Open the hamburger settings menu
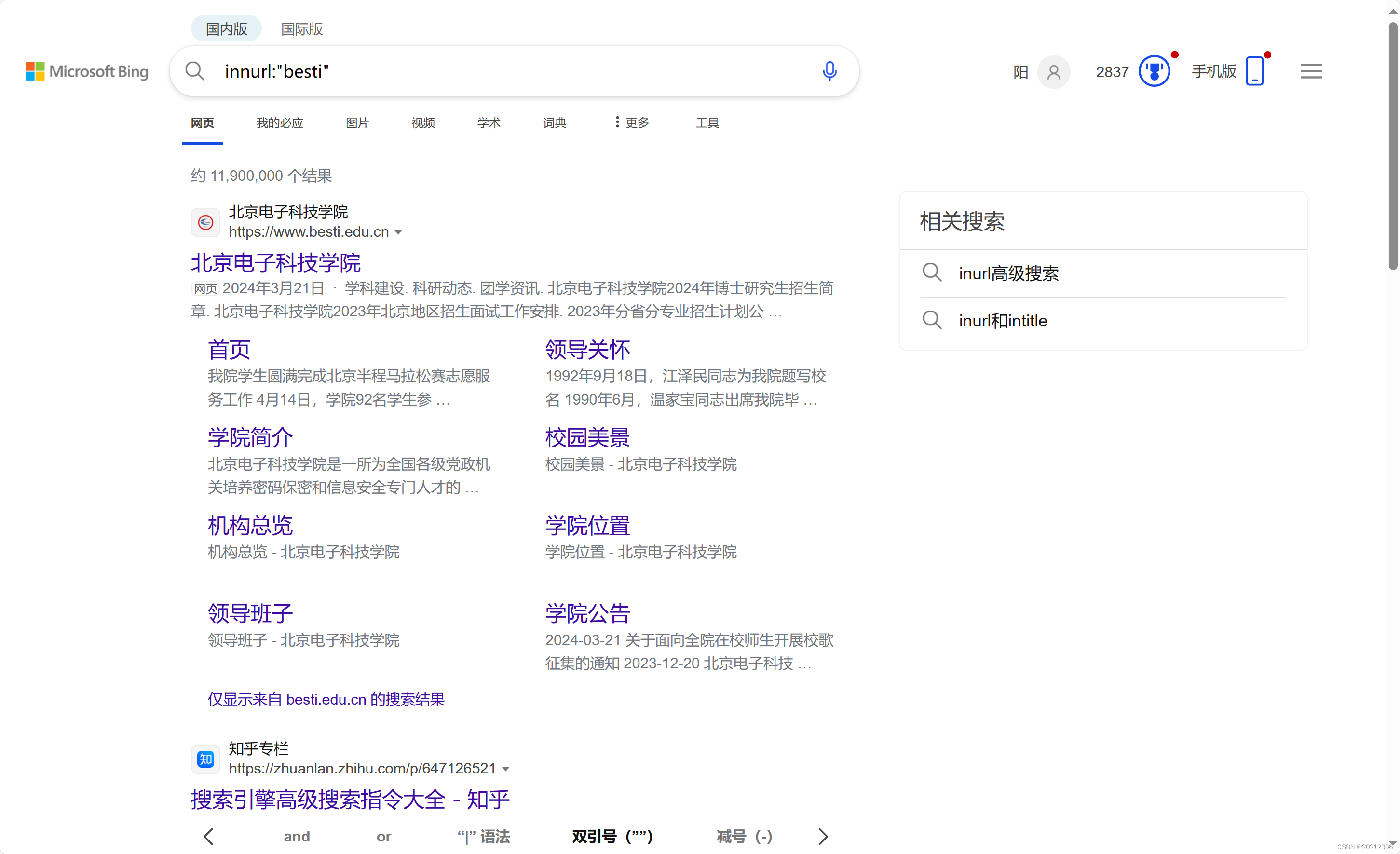Viewport: 1400px width, 854px height. (1311, 71)
